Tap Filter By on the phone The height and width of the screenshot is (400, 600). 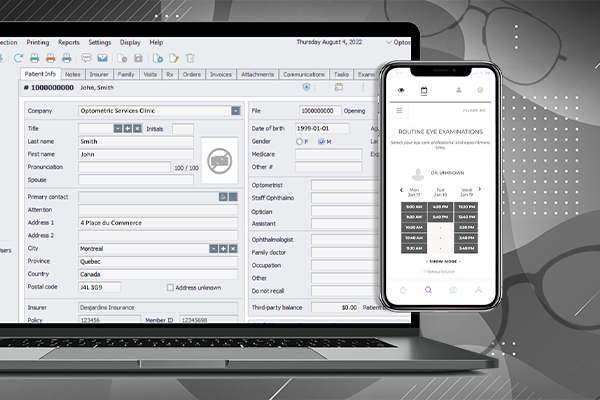click(474, 111)
